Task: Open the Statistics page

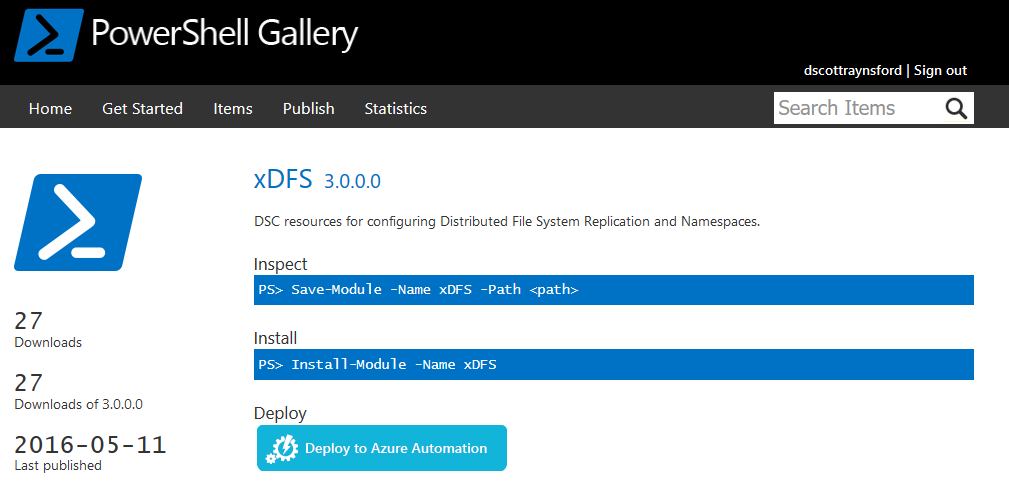Action: click(396, 109)
